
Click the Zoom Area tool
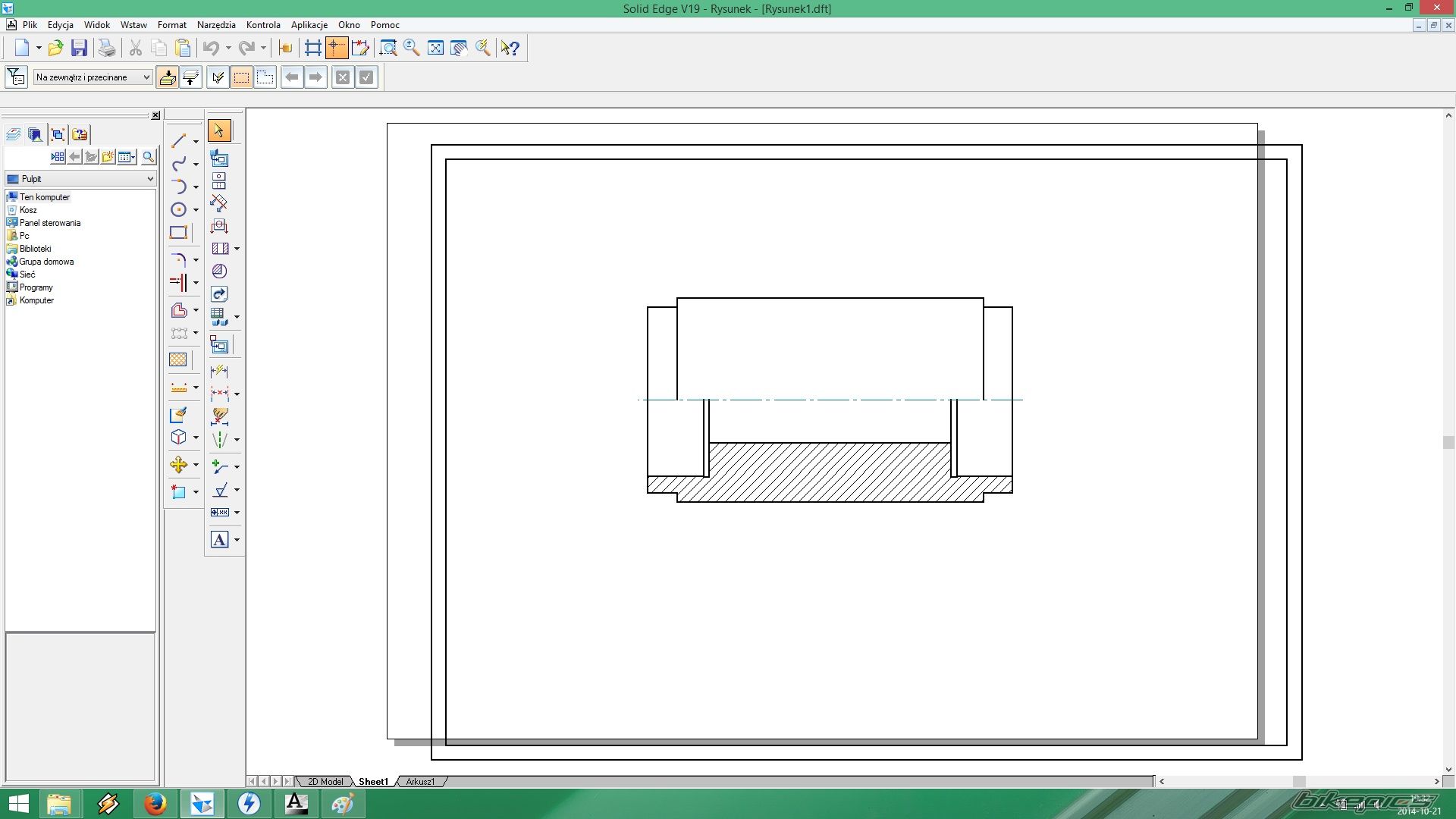click(x=388, y=49)
